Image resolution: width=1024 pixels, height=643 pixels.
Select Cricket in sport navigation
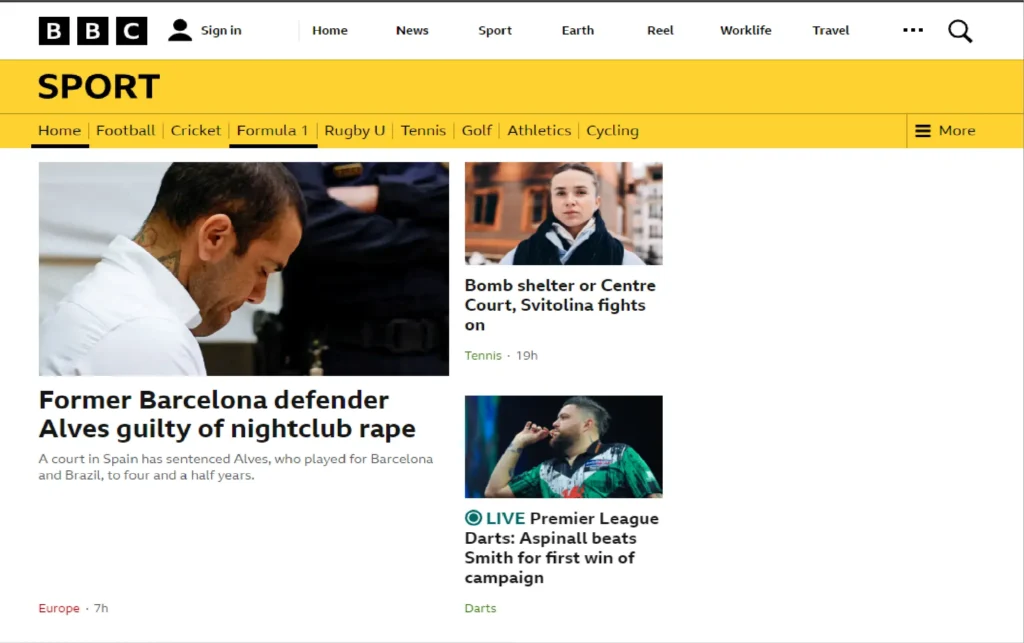point(196,131)
